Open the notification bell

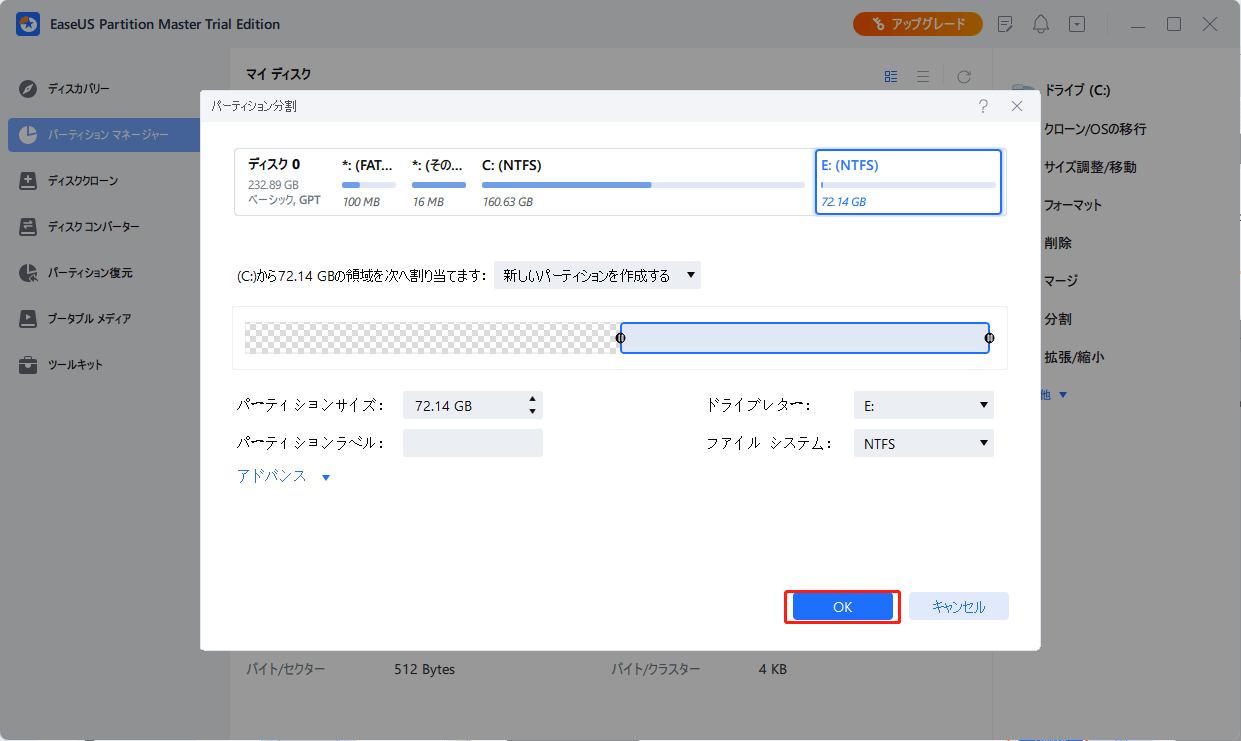(1040, 23)
